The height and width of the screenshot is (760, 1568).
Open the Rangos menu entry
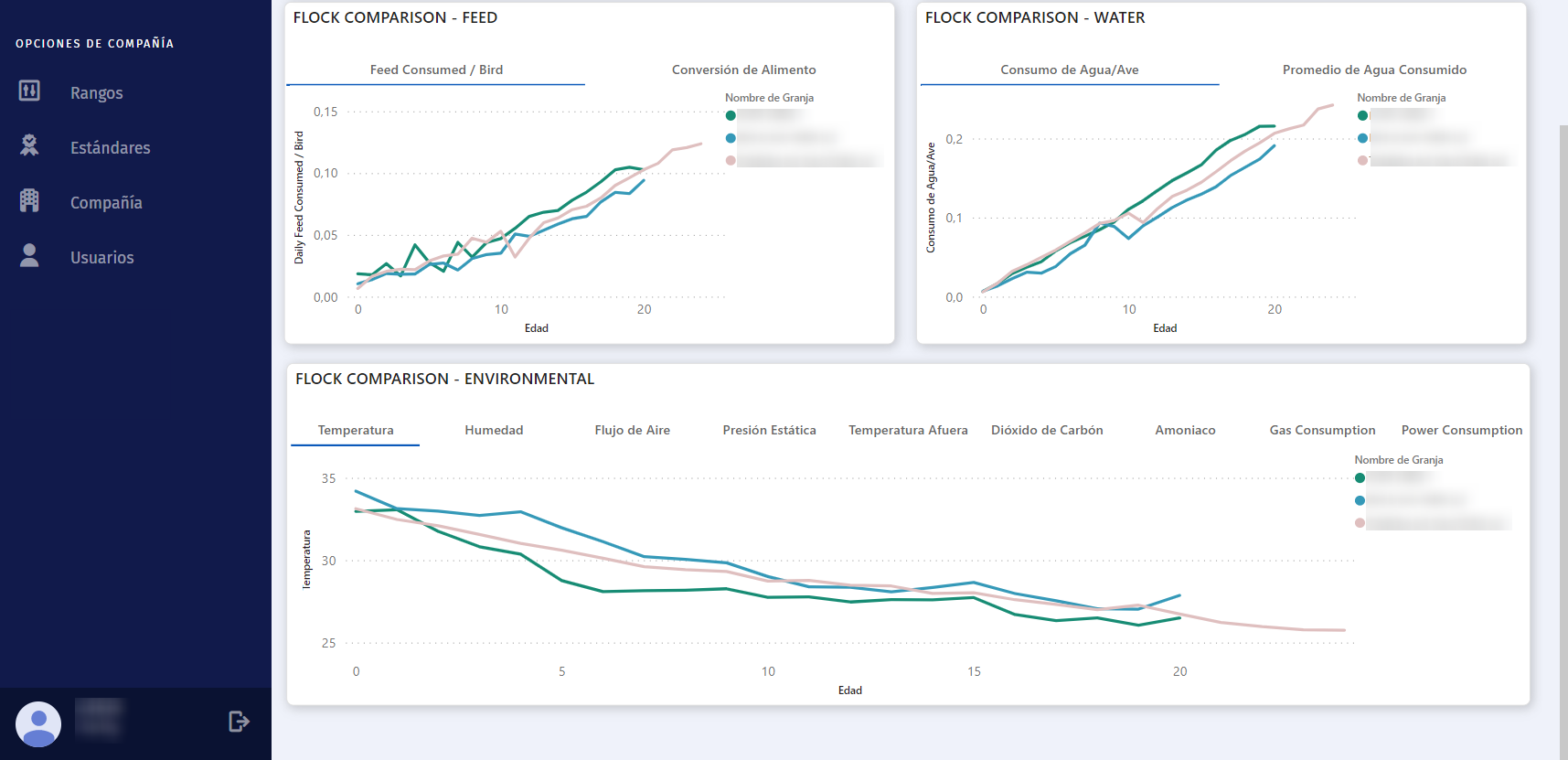(x=97, y=92)
